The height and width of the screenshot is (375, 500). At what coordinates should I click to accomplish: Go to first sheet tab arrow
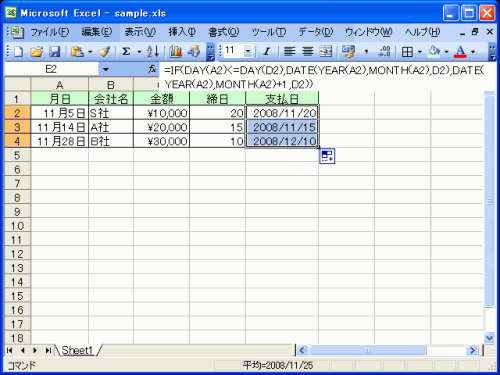coord(9,350)
